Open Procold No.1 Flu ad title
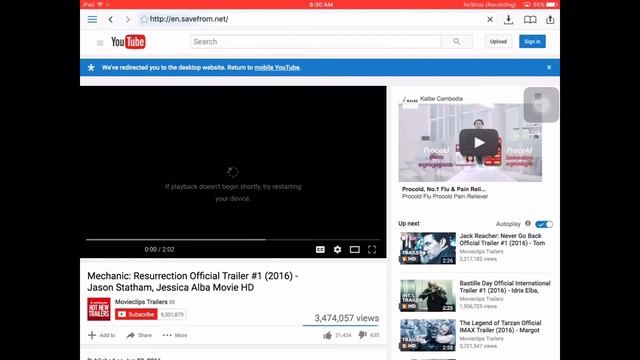This screenshot has height=360, width=640. coord(444,189)
